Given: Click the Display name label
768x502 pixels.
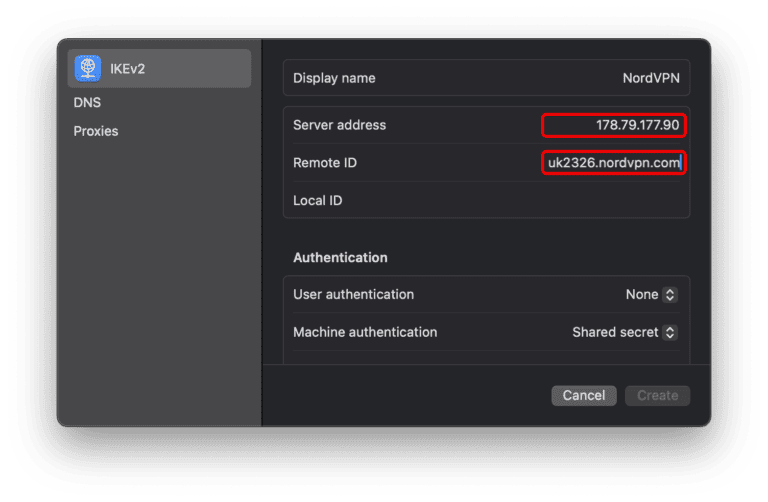Looking at the screenshot, I should click(x=334, y=78).
